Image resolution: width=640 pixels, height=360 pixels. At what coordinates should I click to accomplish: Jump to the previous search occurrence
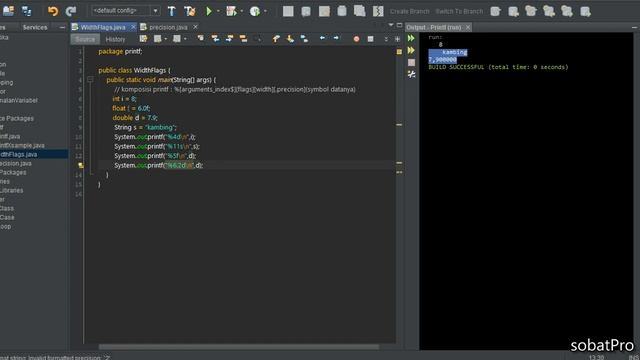215,38
